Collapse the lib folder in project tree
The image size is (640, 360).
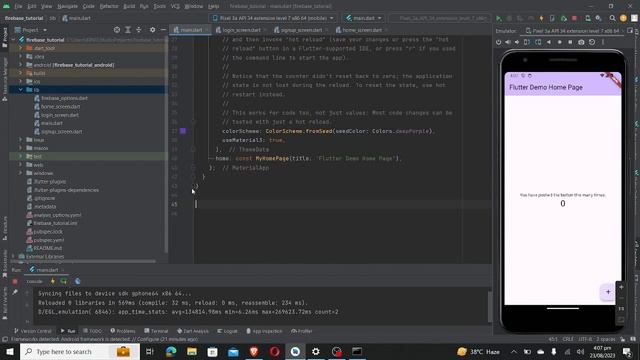[x=20, y=89]
